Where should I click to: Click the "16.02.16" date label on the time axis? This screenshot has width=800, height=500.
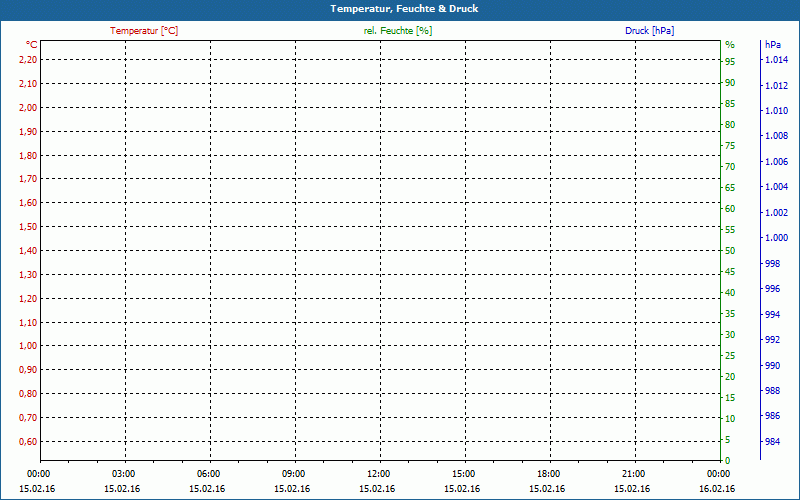click(x=717, y=489)
